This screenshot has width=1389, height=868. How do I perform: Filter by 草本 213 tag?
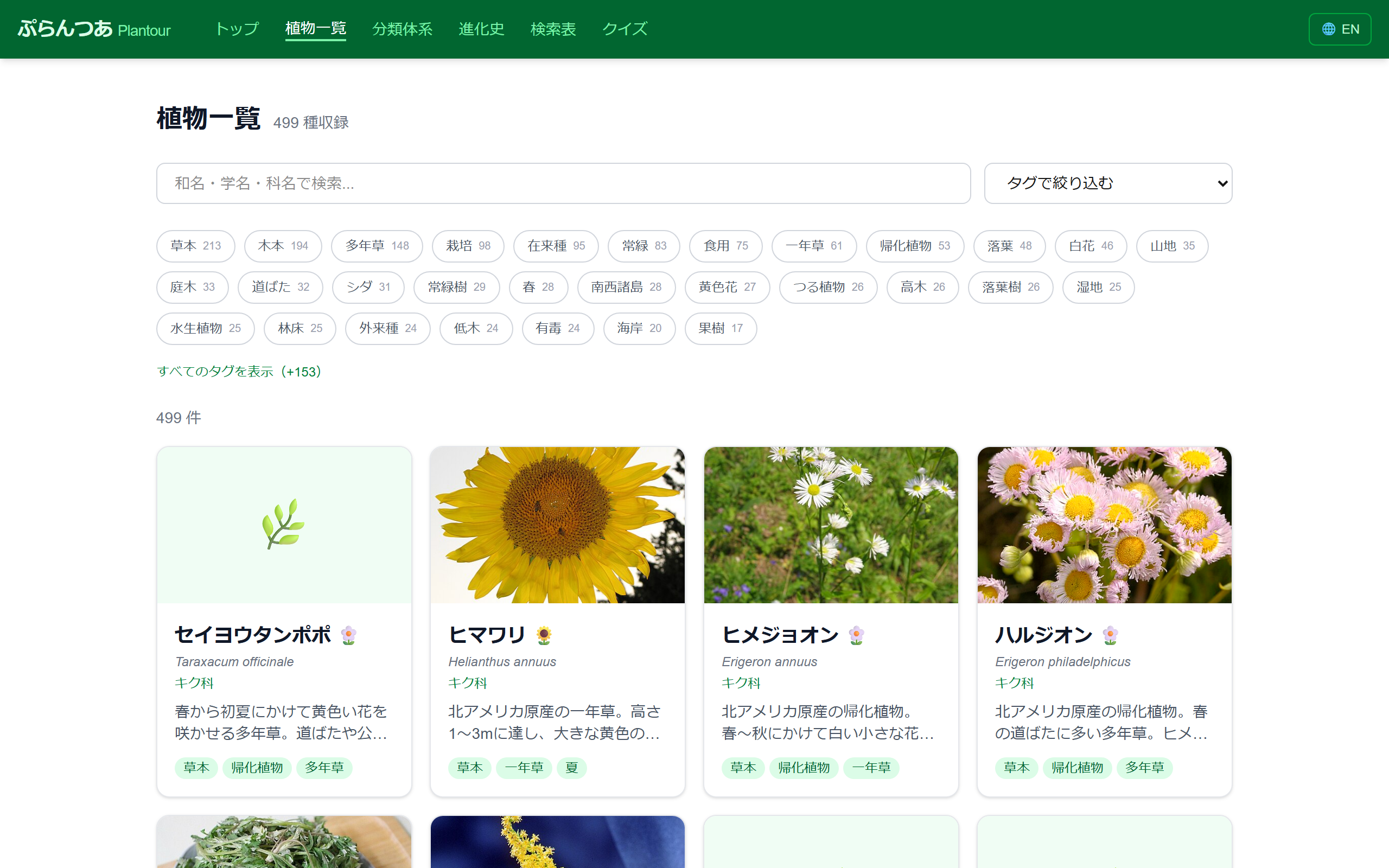click(196, 246)
